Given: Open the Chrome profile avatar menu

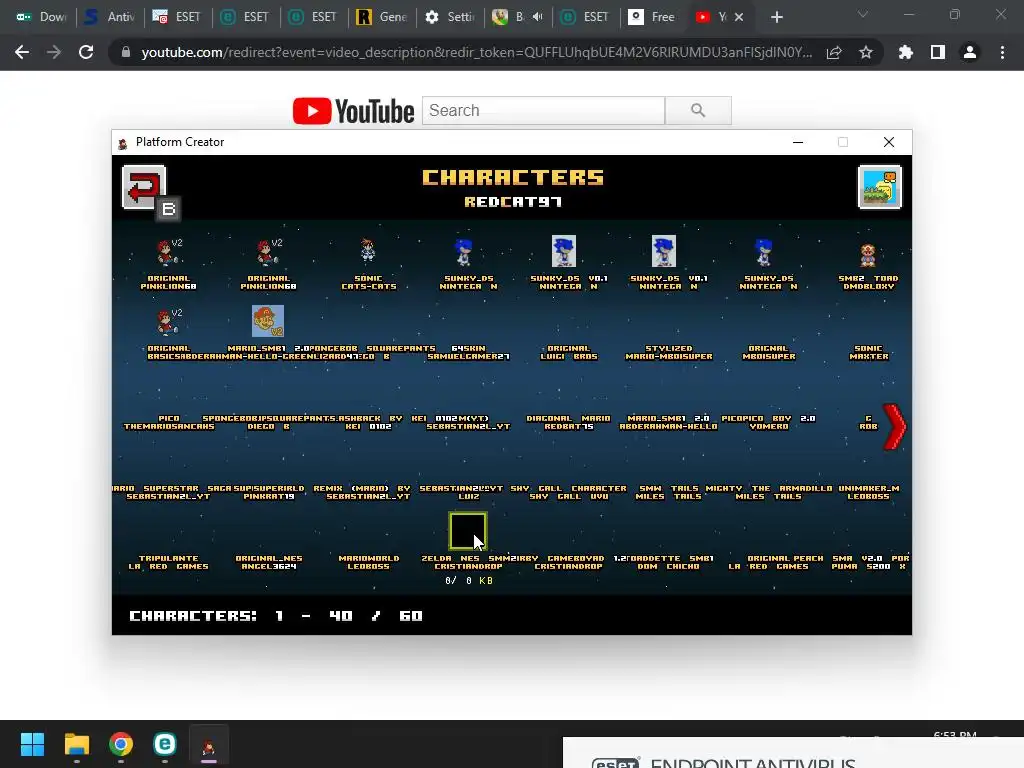Looking at the screenshot, I should (970, 52).
